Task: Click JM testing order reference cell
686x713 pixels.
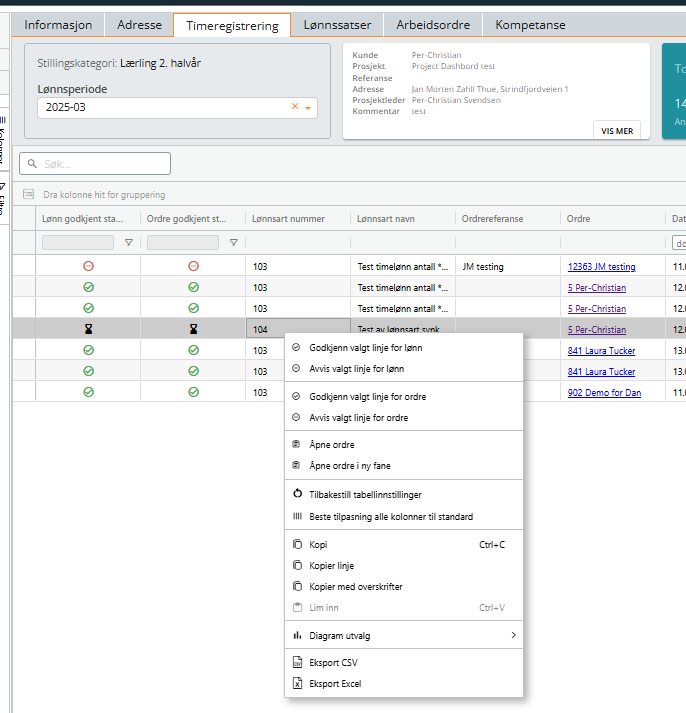Action: tap(508, 266)
